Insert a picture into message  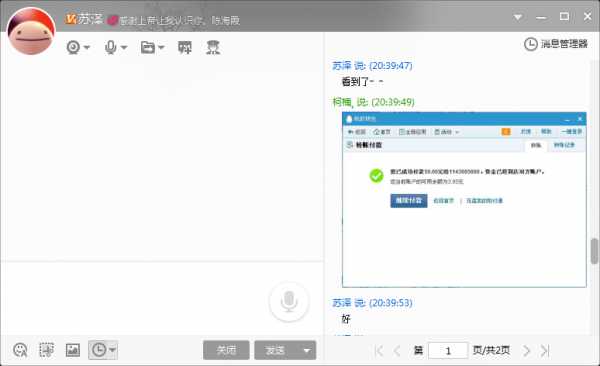tap(73, 350)
